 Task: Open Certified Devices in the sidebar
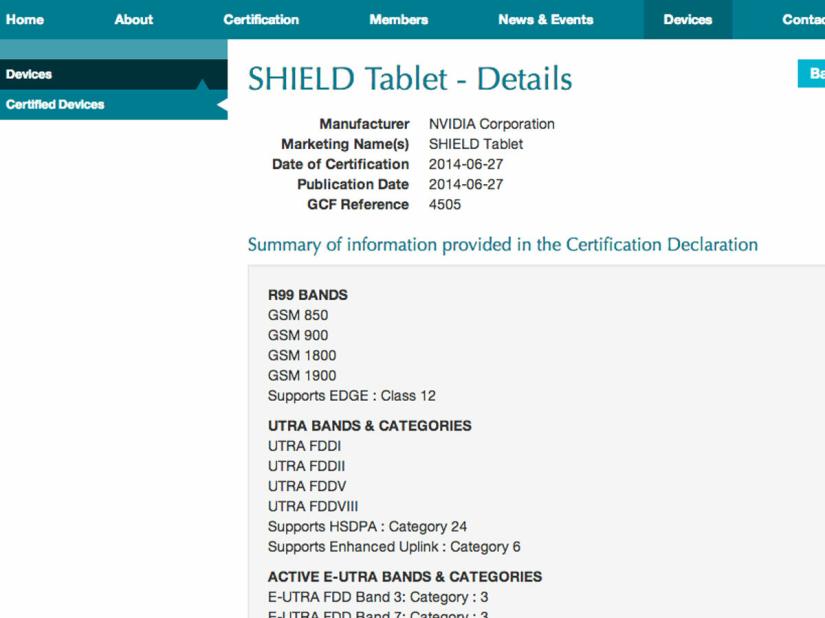click(55, 104)
